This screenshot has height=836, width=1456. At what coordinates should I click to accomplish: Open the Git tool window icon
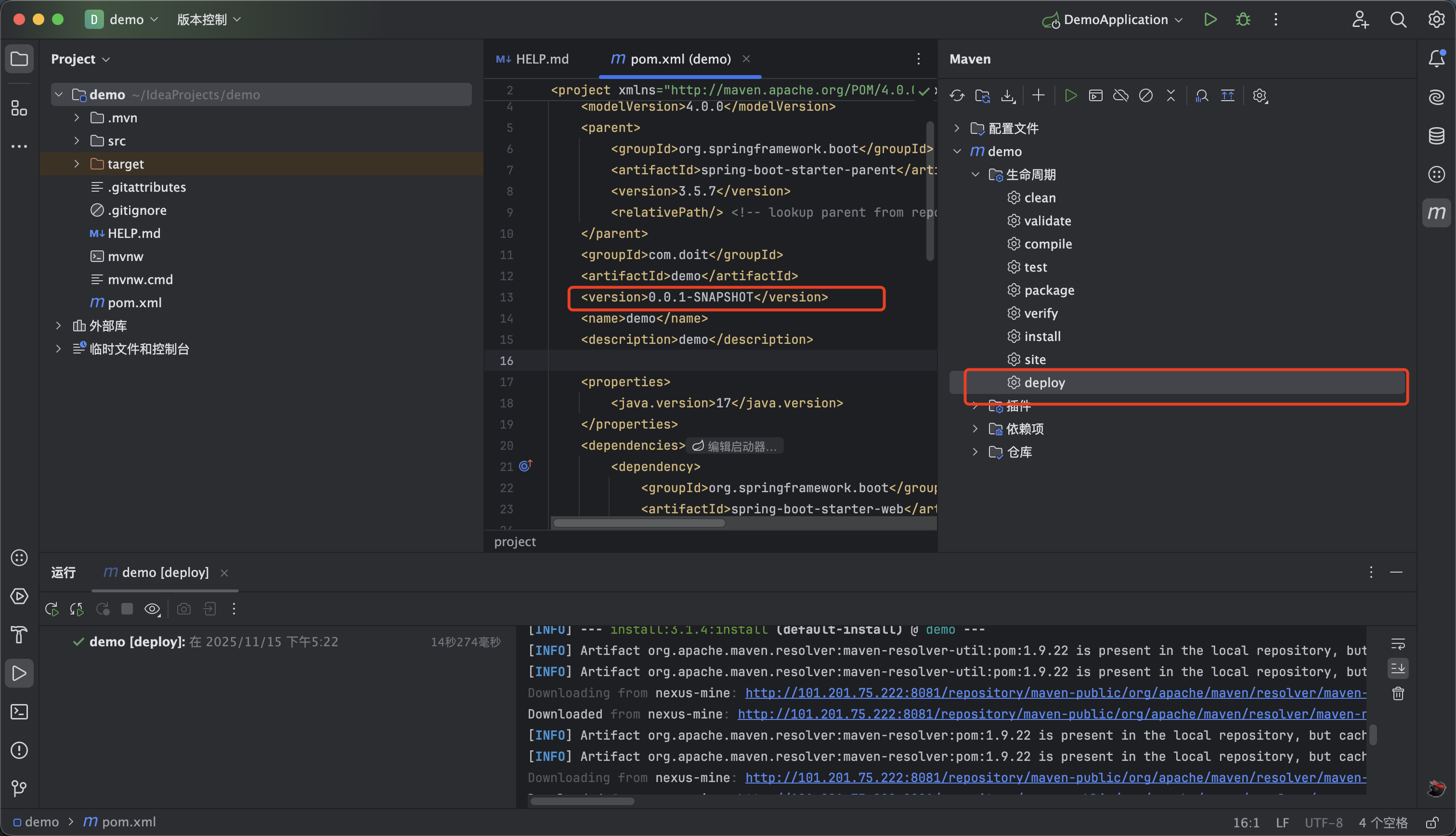click(x=20, y=788)
